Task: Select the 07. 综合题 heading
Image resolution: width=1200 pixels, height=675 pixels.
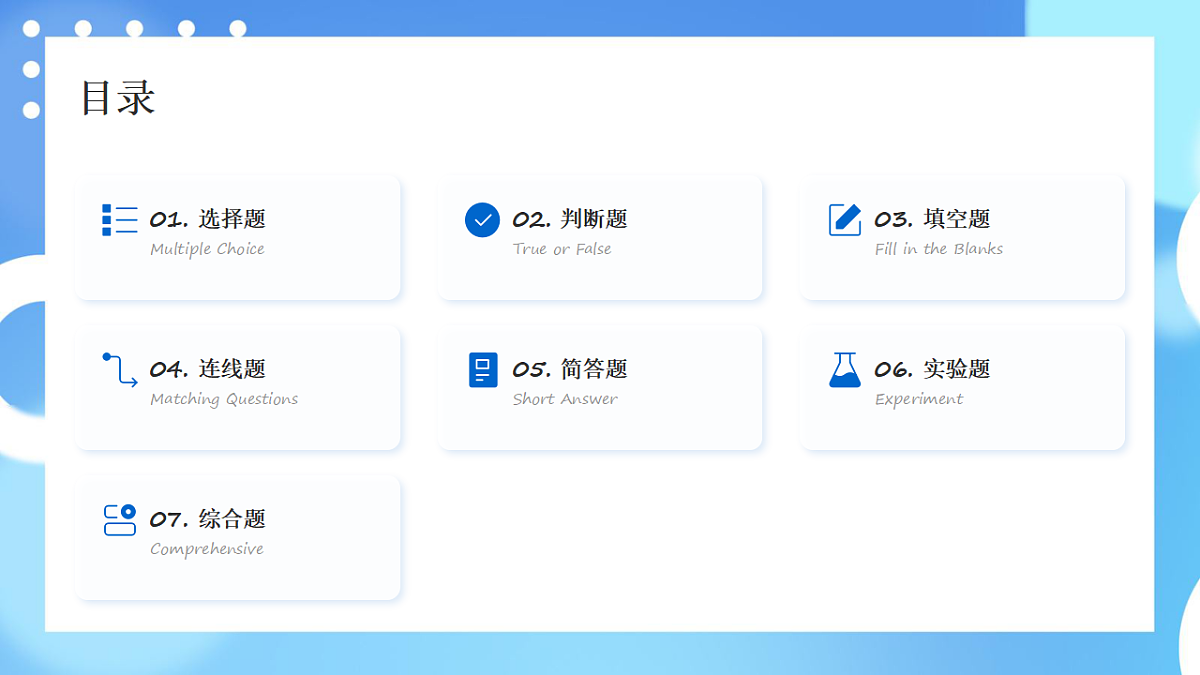Action: tap(208, 519)
